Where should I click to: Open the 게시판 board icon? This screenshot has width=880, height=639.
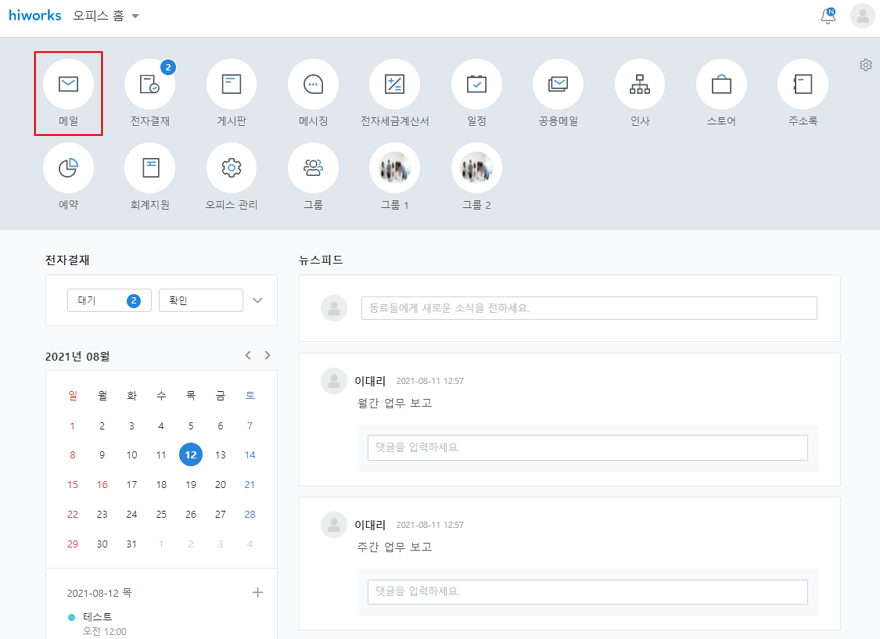pos(231,84)
